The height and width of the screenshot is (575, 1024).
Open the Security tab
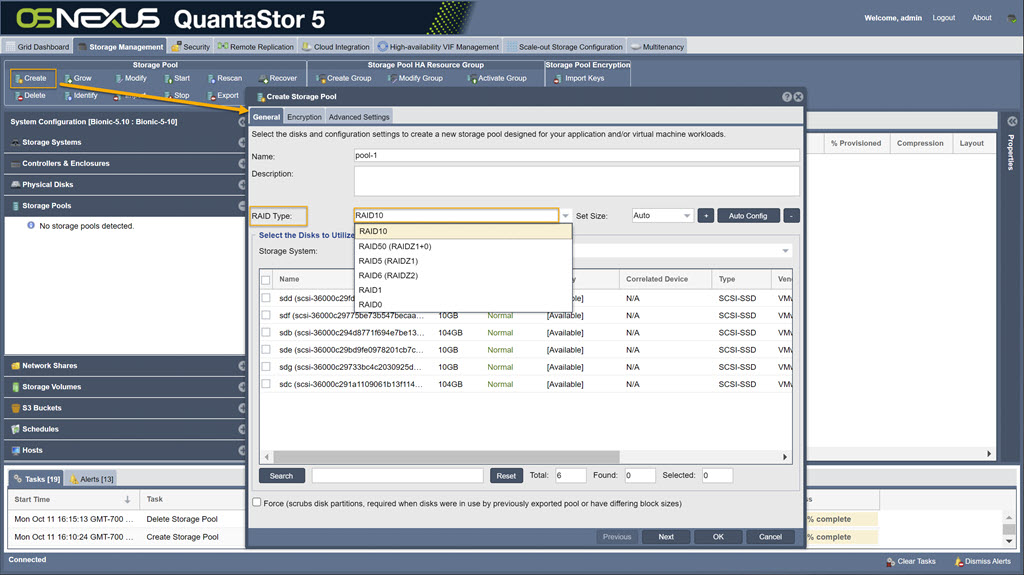[x=191, y=47]
